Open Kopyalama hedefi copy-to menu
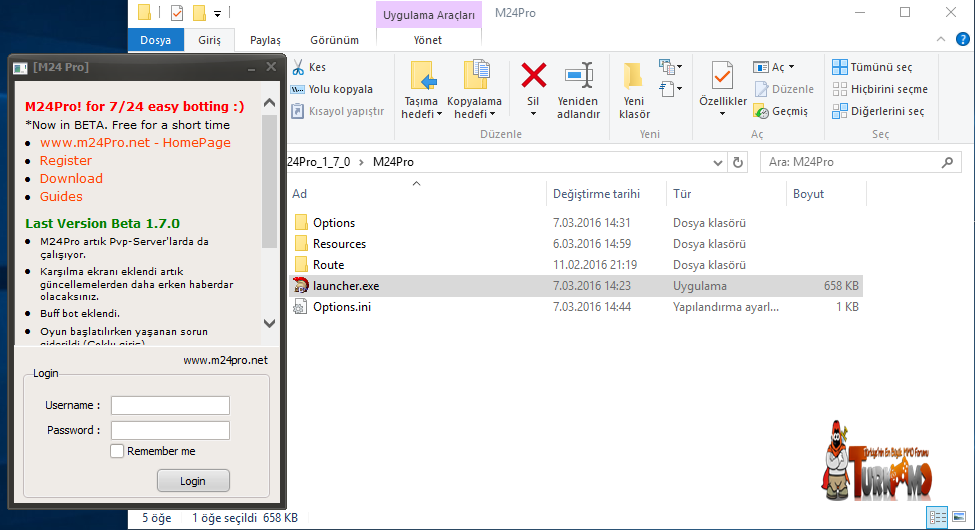Viewport: 975px width, 530px height. [474, 90]
